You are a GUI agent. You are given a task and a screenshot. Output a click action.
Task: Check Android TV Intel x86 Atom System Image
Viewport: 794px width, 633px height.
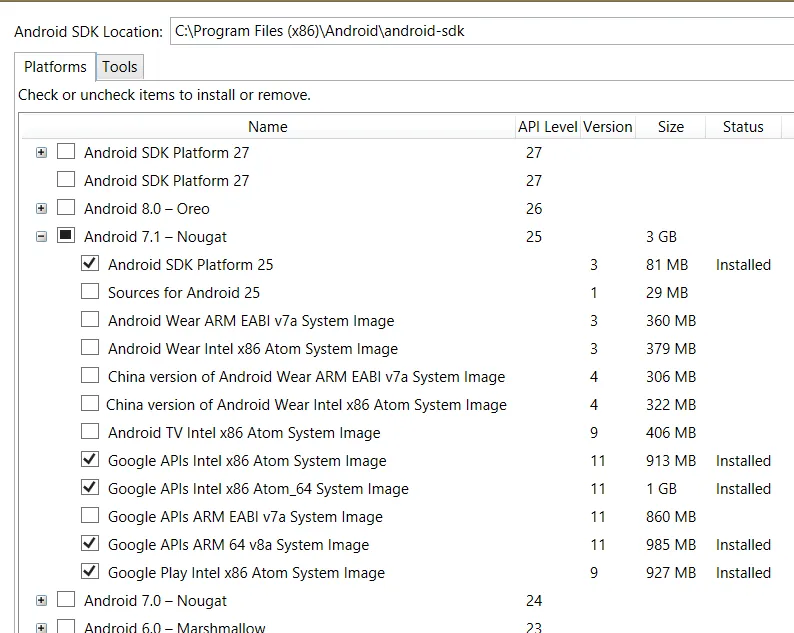(x=90, y=433)
